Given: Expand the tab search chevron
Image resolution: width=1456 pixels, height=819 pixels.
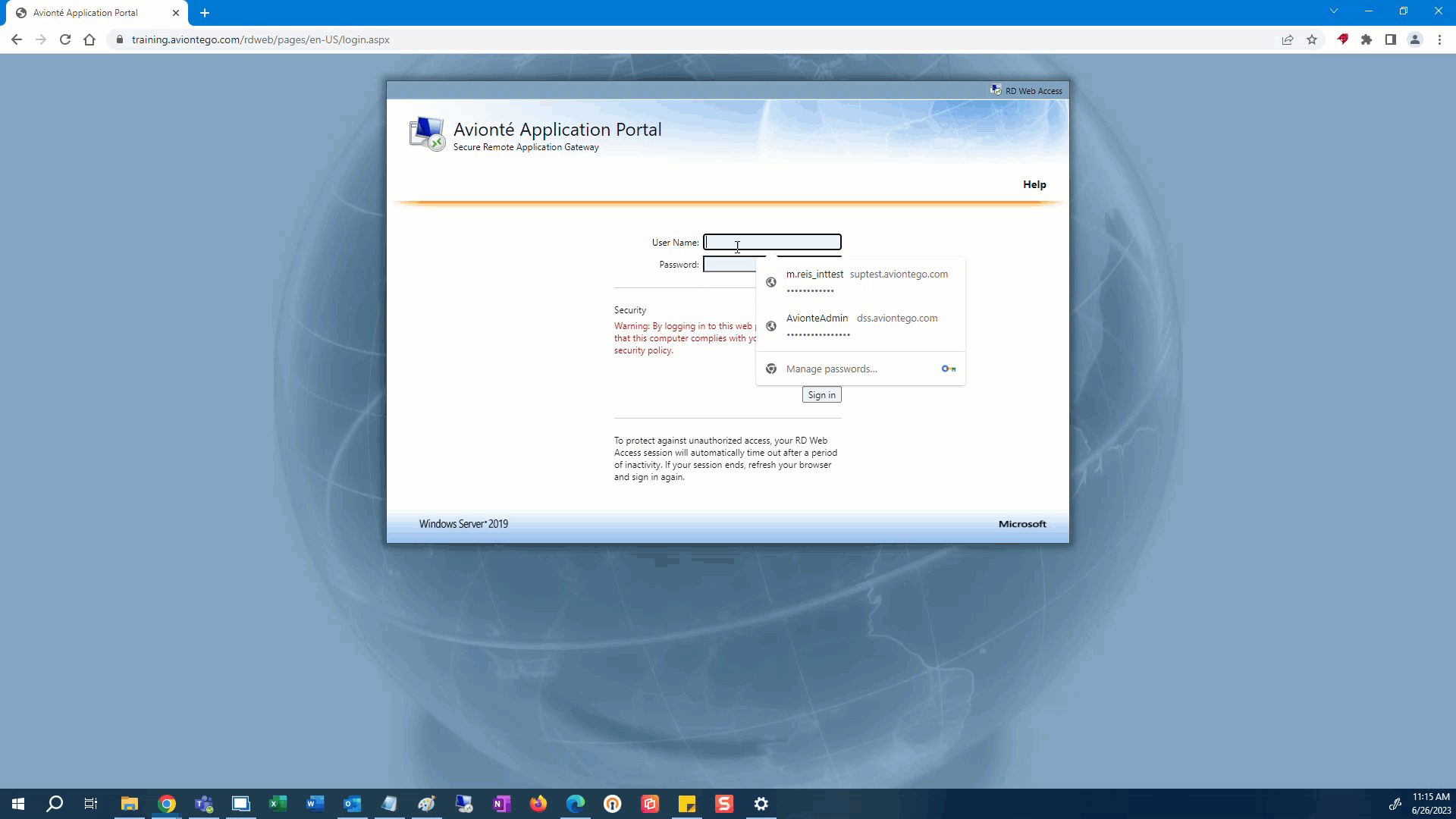Looking at the screenshot, I should pyautogui.click(x=1334, y=11).
